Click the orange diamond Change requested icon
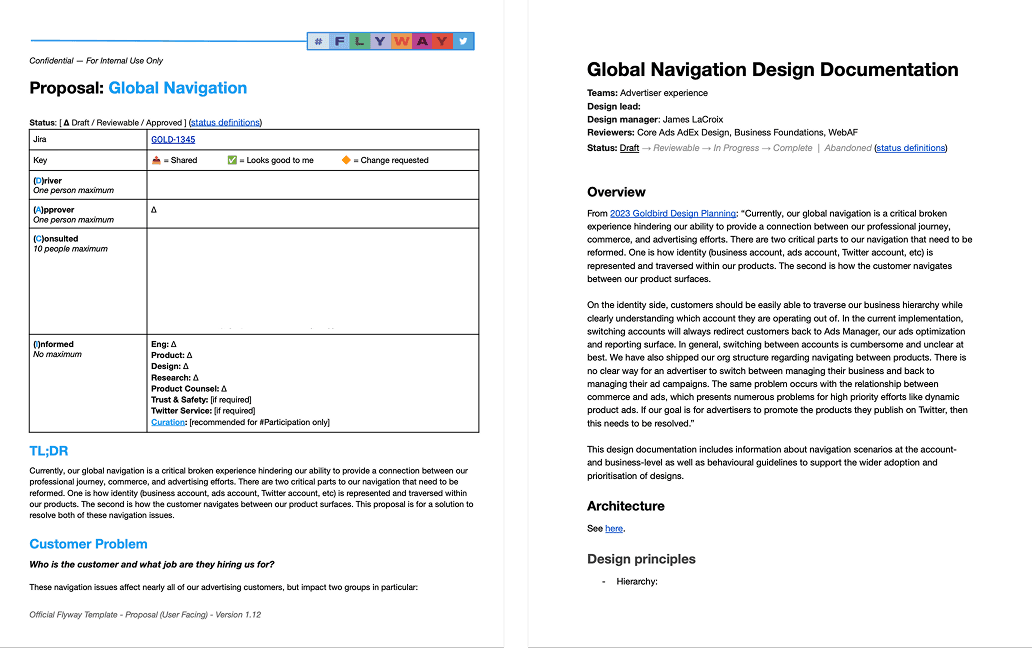Screen dimensions: 1032x648 347,160
